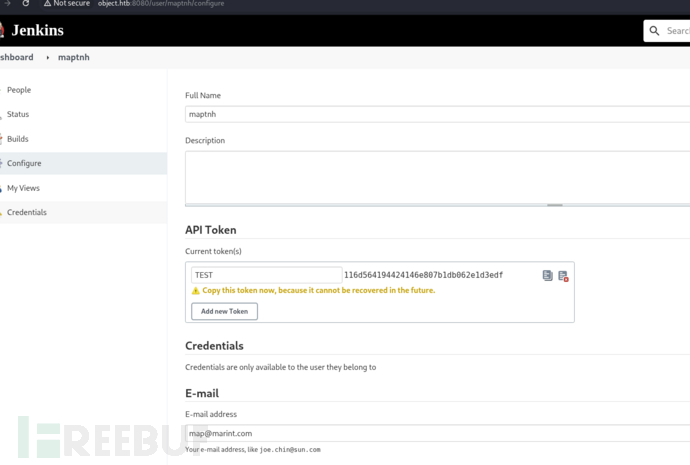Screen dimensions: 690x465
Task: Select token value 116d564194424146e807b1db062e1d3edf
Action: point(423,275)
